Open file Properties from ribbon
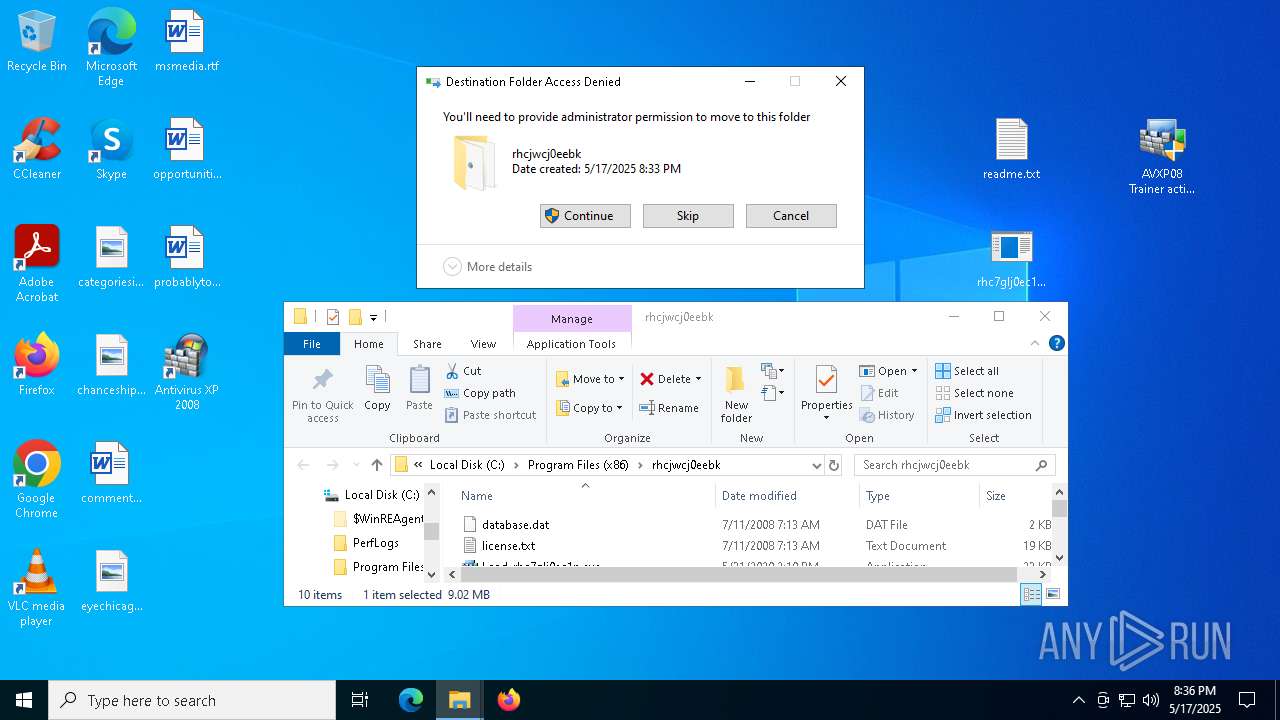Viewport: 1280px width, 720px height. (826, 394)
